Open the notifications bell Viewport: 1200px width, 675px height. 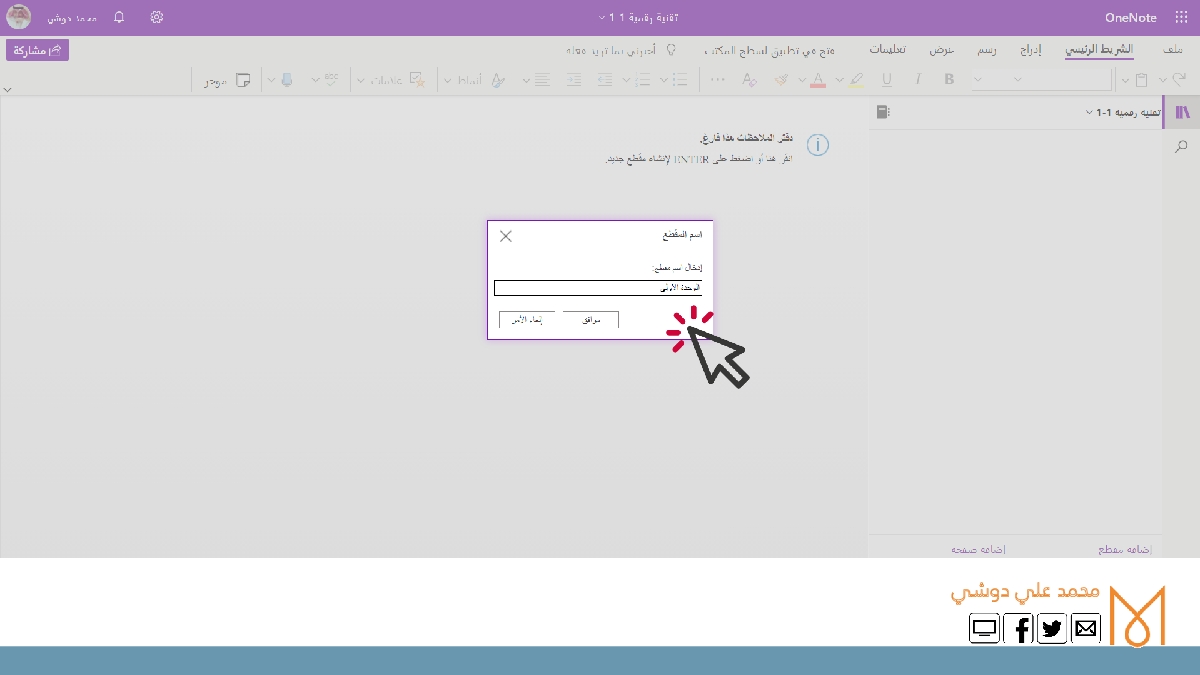pyautogui.click(x=120, y=18)
